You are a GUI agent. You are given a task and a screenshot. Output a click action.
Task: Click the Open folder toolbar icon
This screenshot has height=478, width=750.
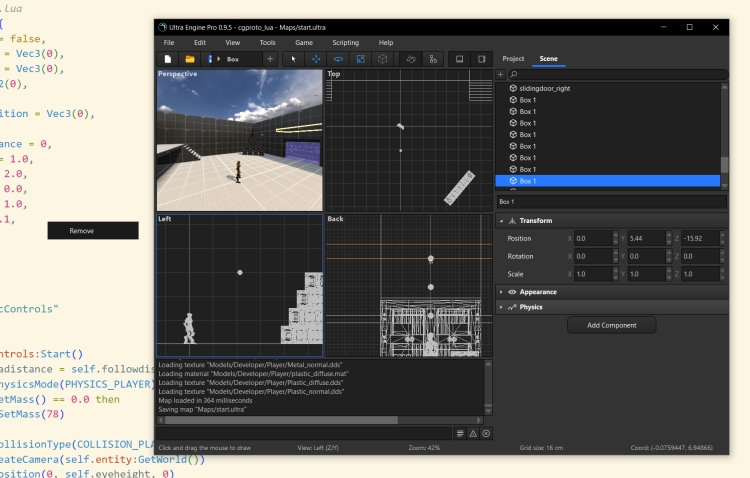pos(189,60)
